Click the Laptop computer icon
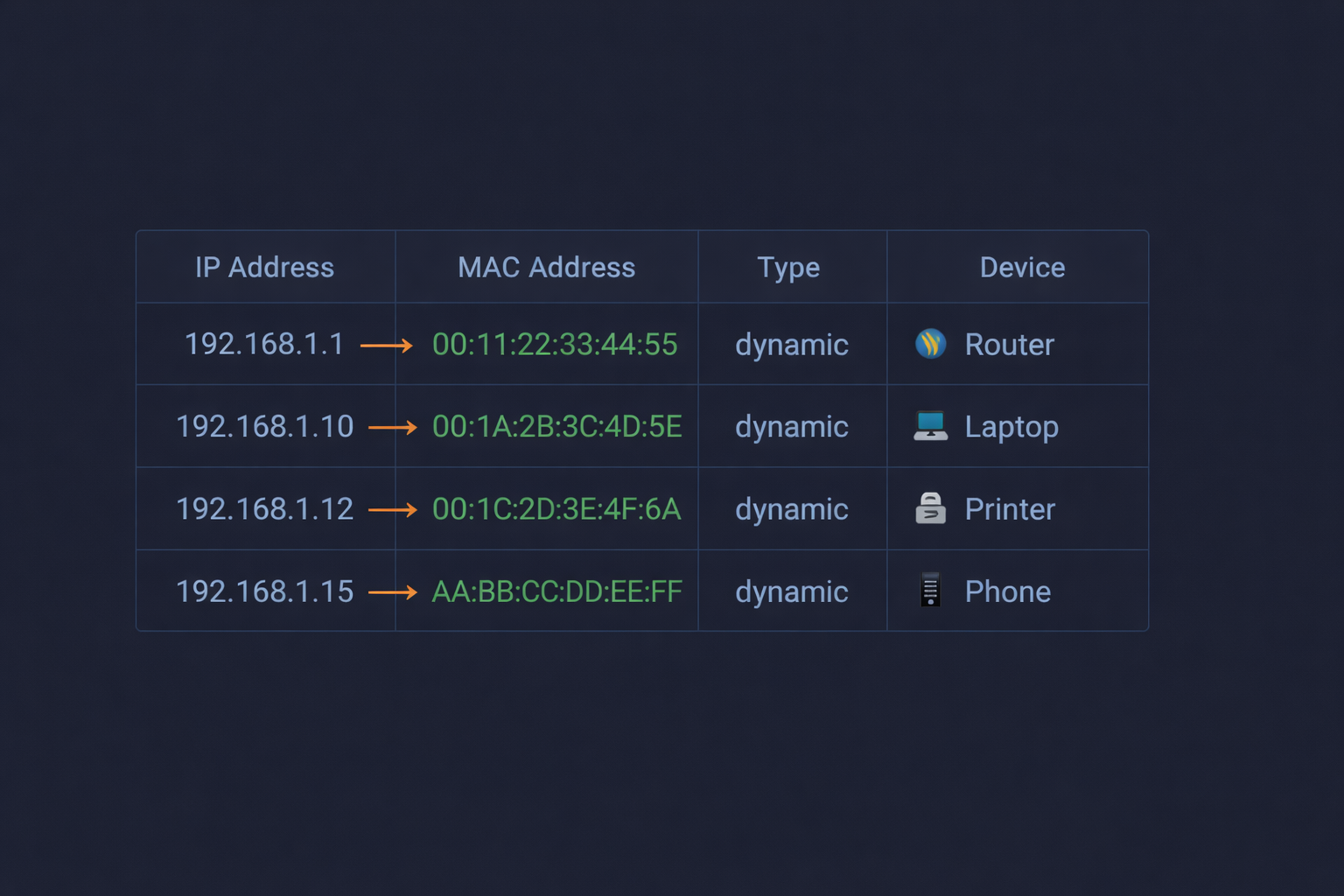Viewport: 1344px width, 896px height. click(930, 426)
